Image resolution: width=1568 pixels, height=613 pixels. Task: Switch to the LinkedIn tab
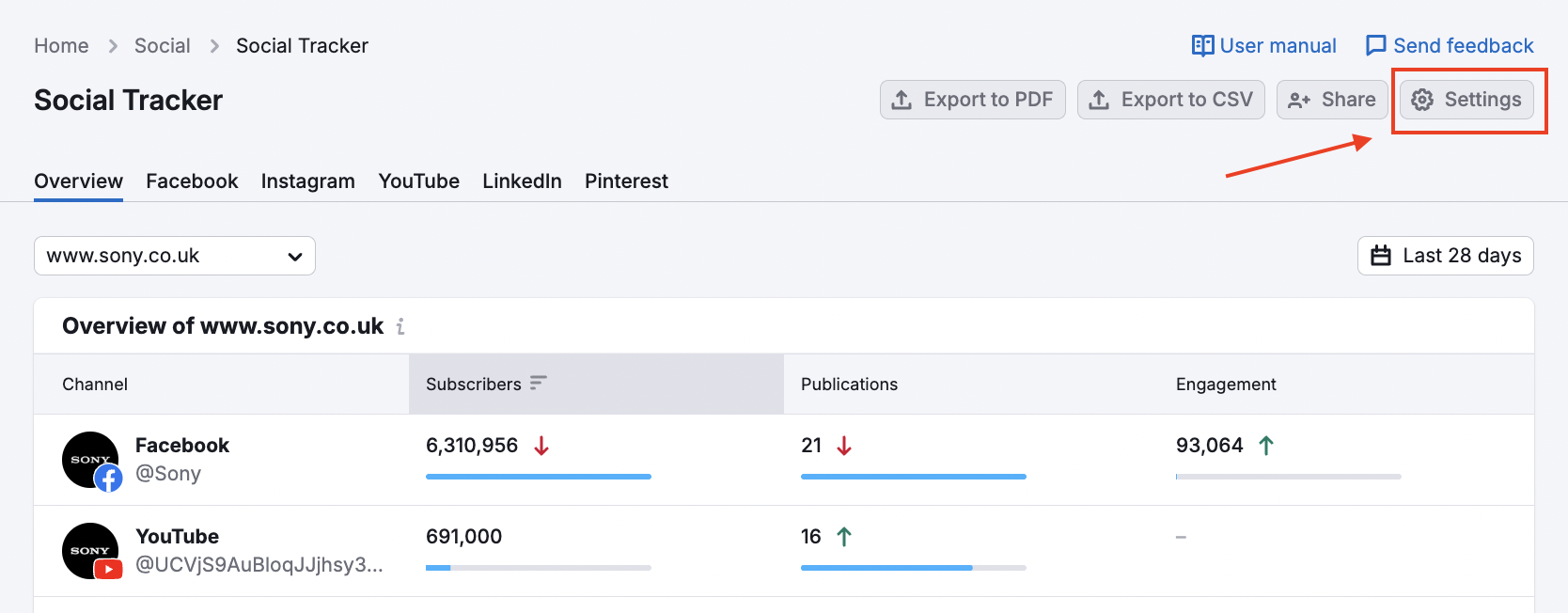[522, 181]
